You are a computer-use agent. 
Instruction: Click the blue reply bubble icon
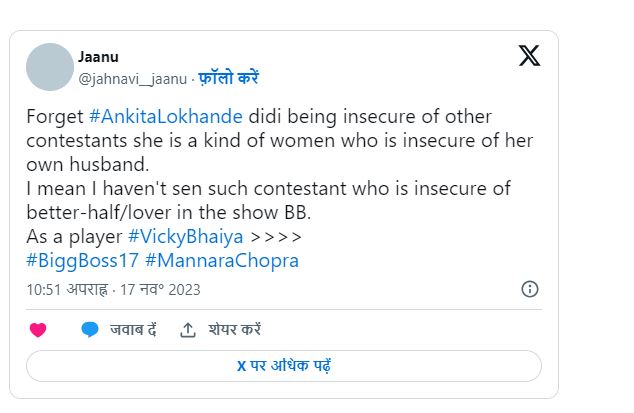[90, 330]
